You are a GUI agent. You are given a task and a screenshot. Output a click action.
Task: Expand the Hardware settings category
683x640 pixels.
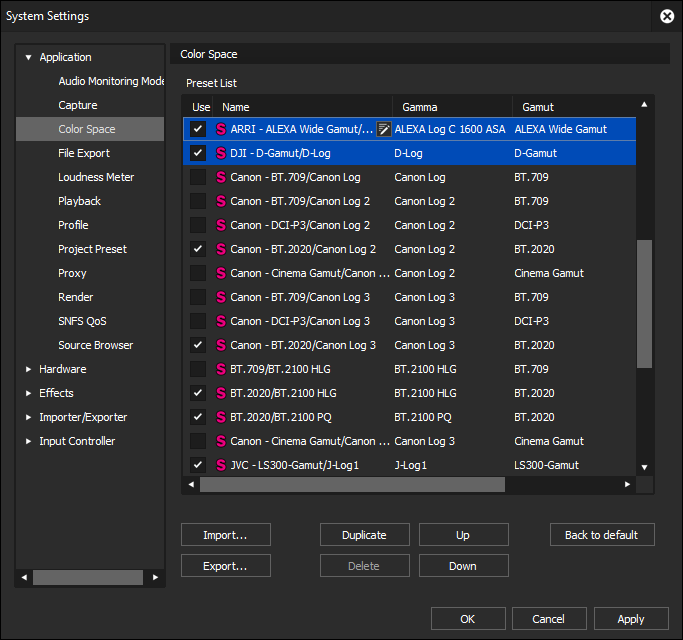29,369
